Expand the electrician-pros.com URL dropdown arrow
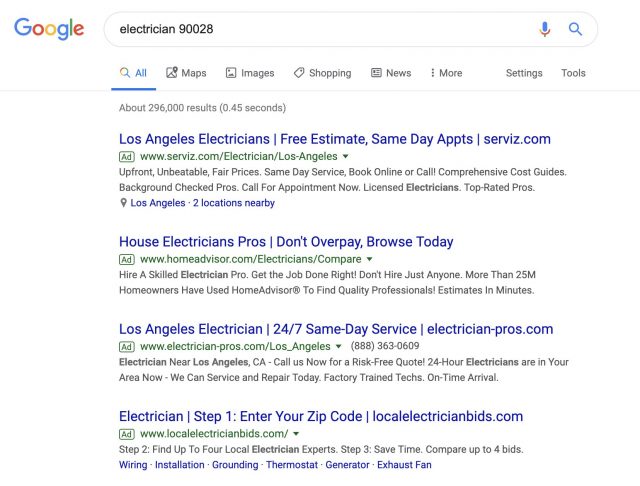The width and height of the screenshot is (640, 486). [x=339, y=347]
